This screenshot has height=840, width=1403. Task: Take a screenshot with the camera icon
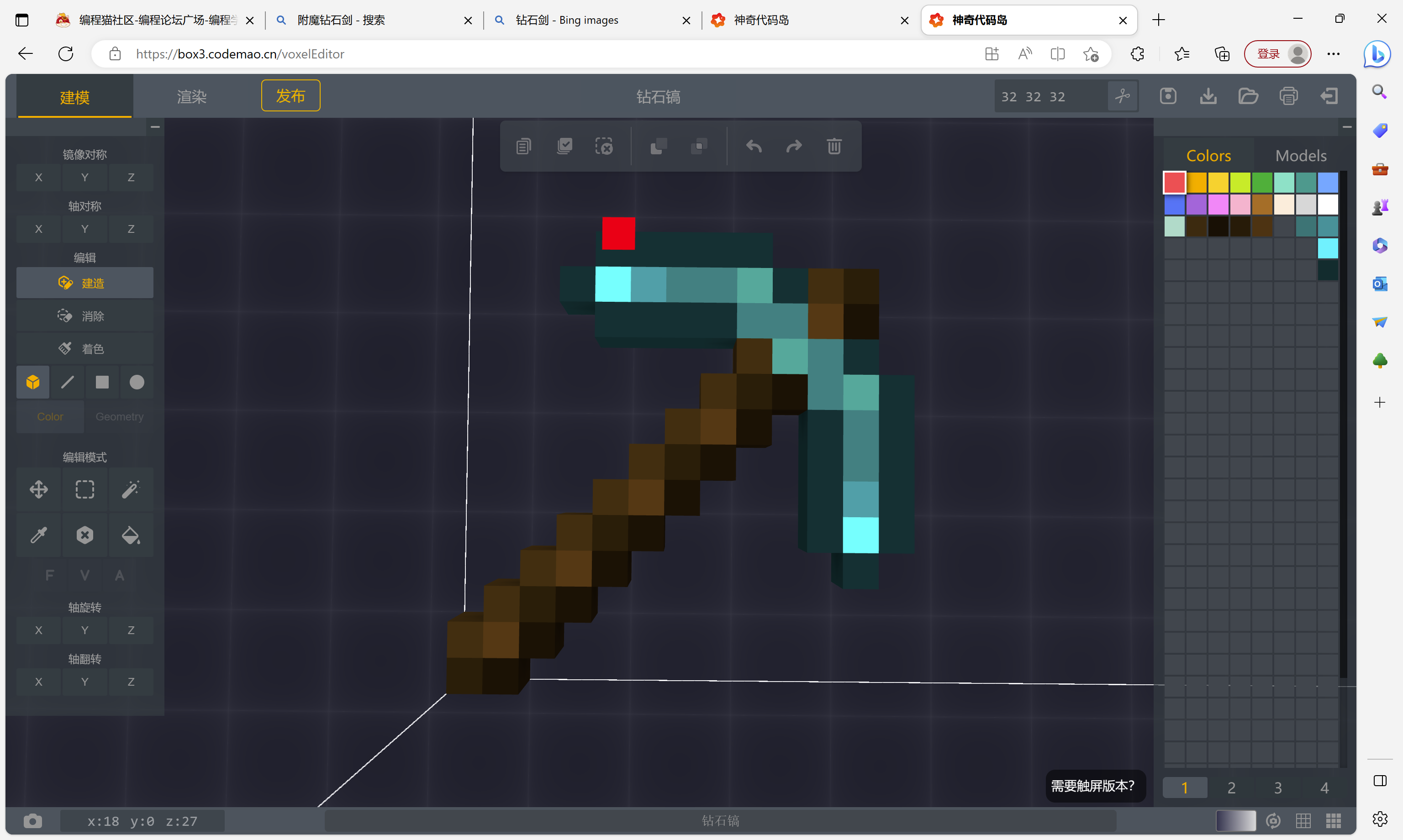coord(33,821)
